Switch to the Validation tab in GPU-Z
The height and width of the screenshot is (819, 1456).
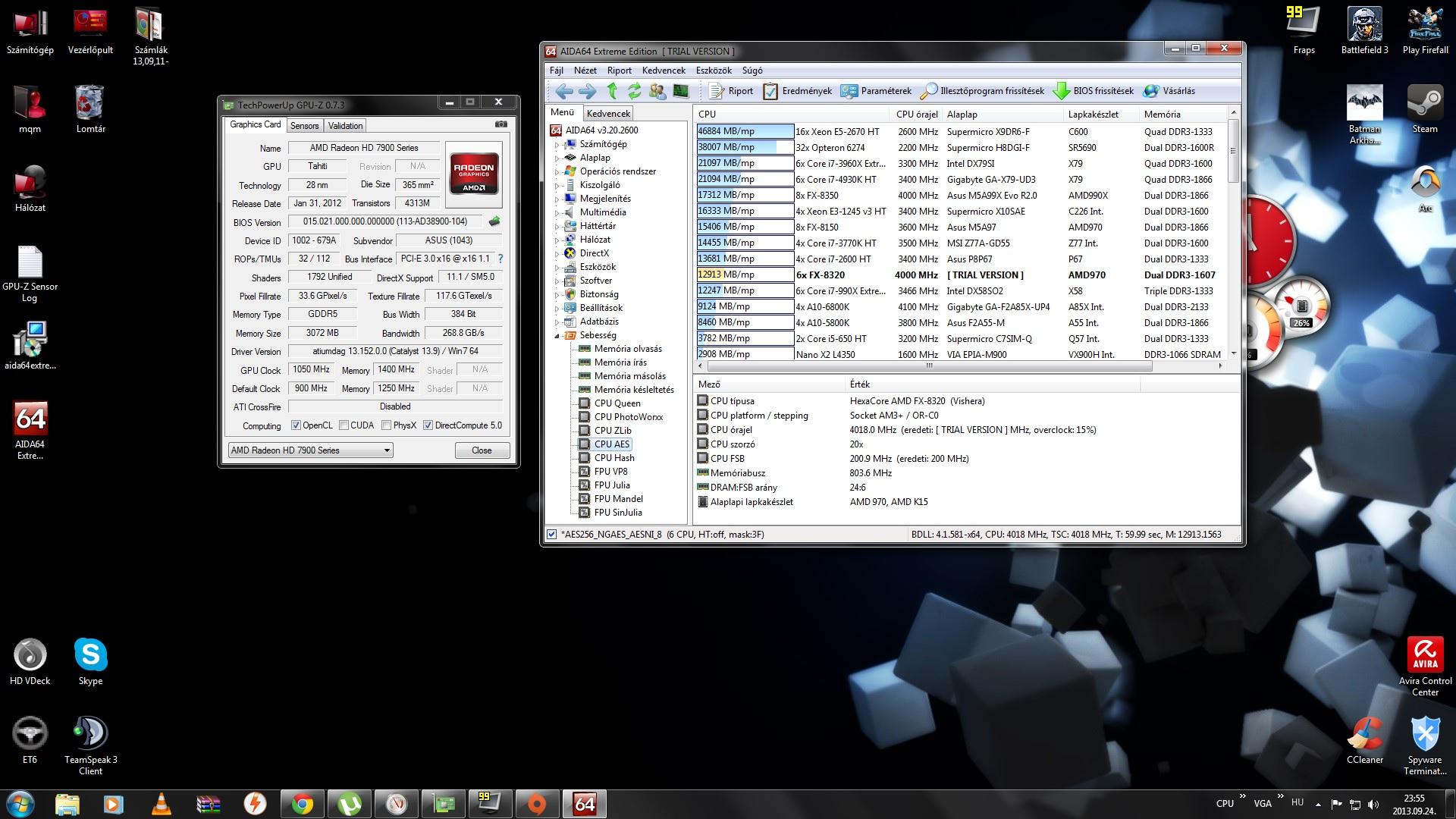[x=346, y=126]
